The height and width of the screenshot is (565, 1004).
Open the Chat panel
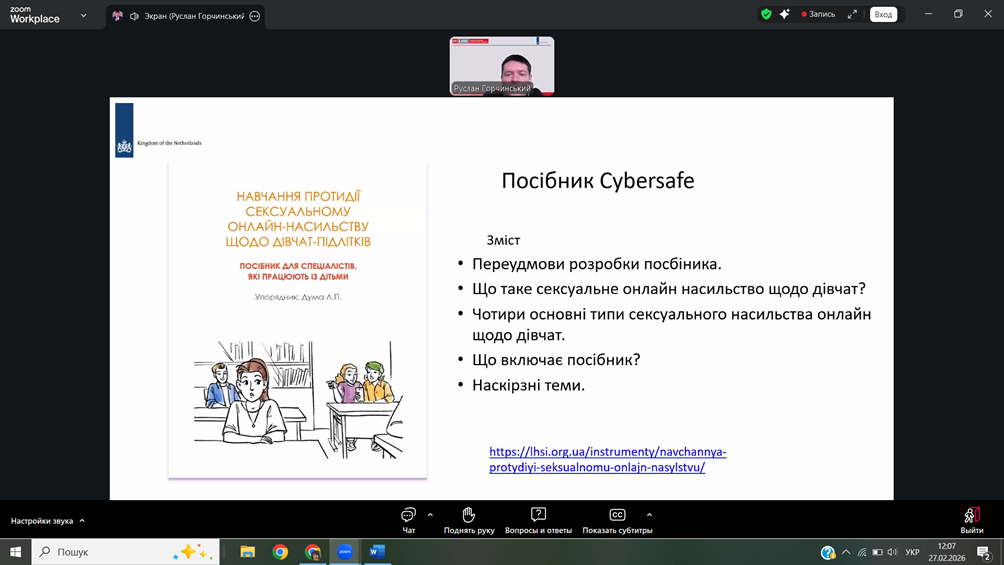pyautogui.click(x=408, y=519)
